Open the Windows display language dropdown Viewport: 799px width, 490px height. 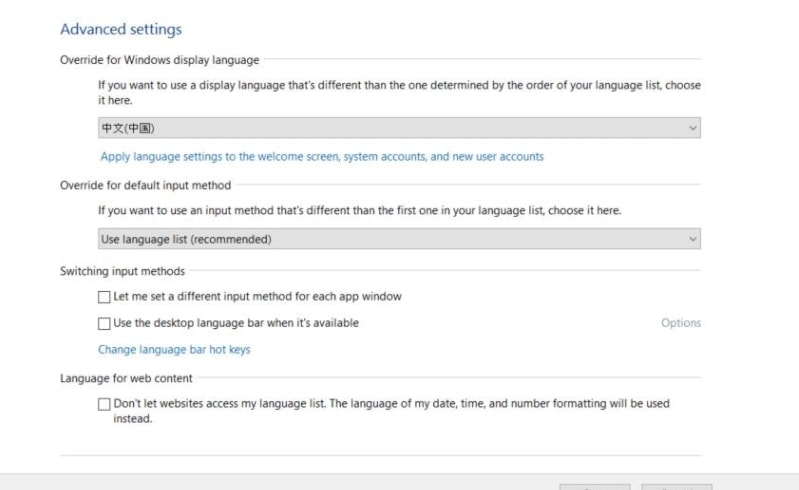pyautogui.click(x=399, y=128)
